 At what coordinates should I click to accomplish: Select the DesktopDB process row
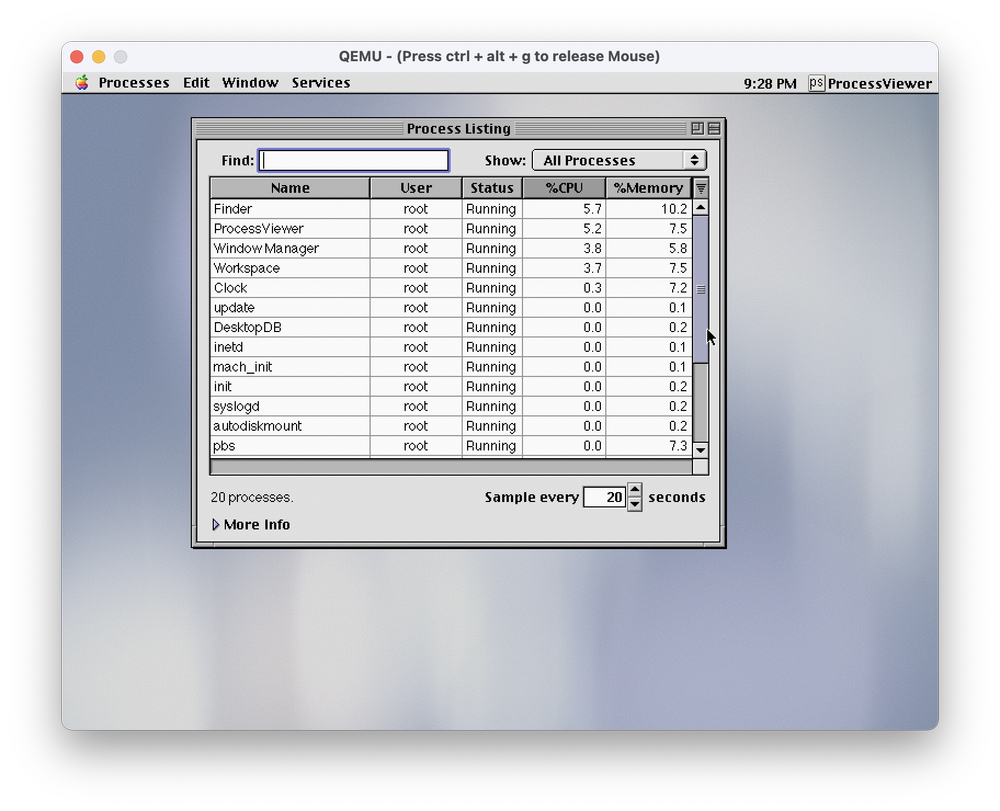[x=451, y=328]
